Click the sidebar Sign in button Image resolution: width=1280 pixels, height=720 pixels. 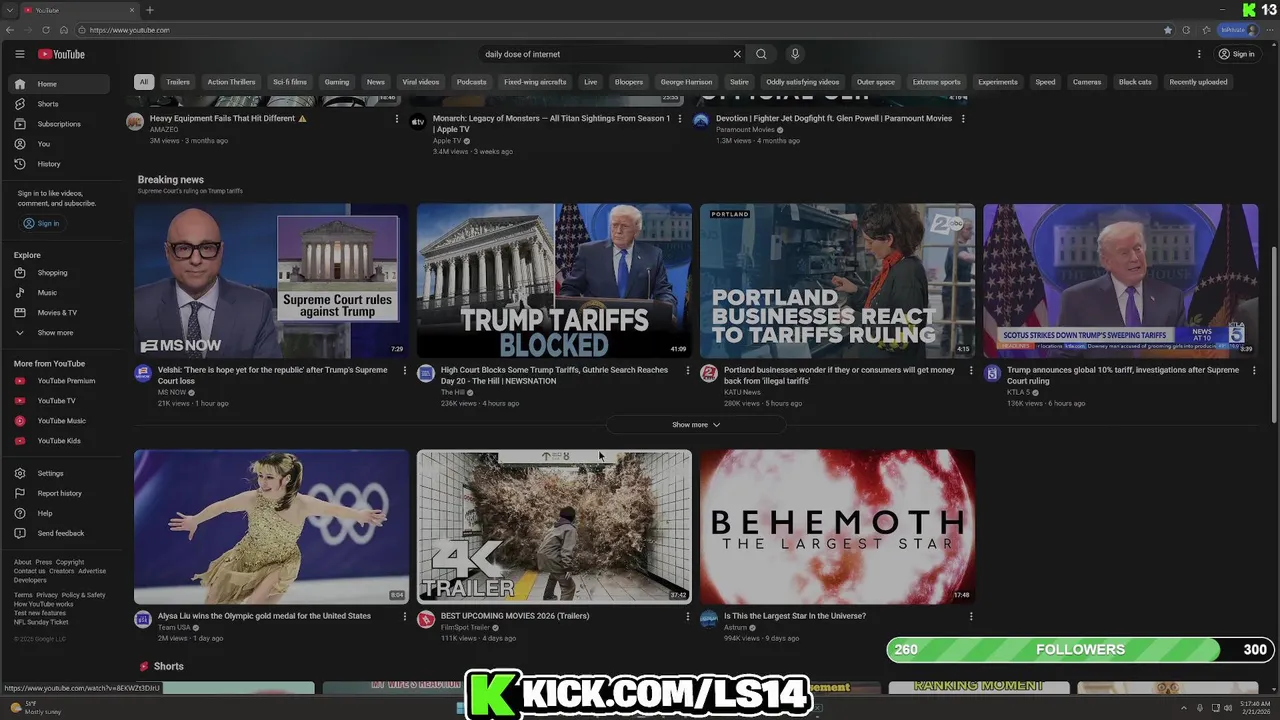(42, 223)
